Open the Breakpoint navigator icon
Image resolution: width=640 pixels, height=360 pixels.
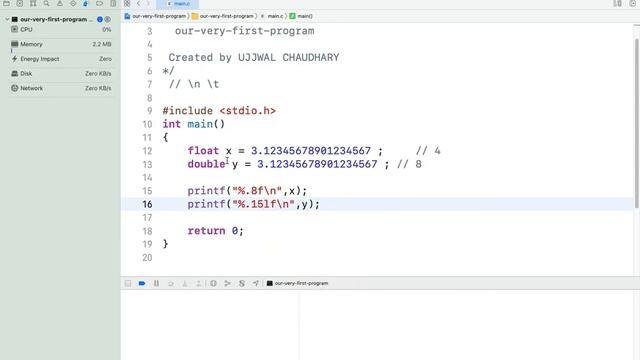99,3
